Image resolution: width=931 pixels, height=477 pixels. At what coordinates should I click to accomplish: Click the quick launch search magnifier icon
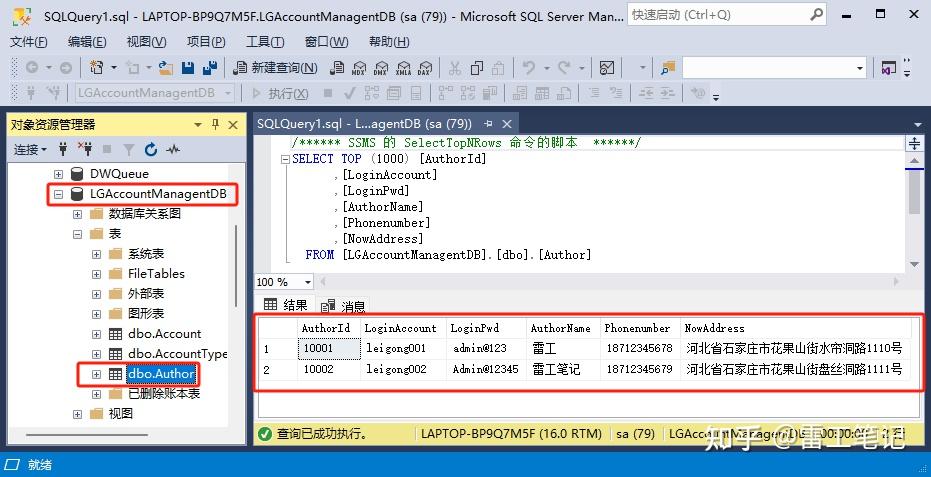[817, 14]
